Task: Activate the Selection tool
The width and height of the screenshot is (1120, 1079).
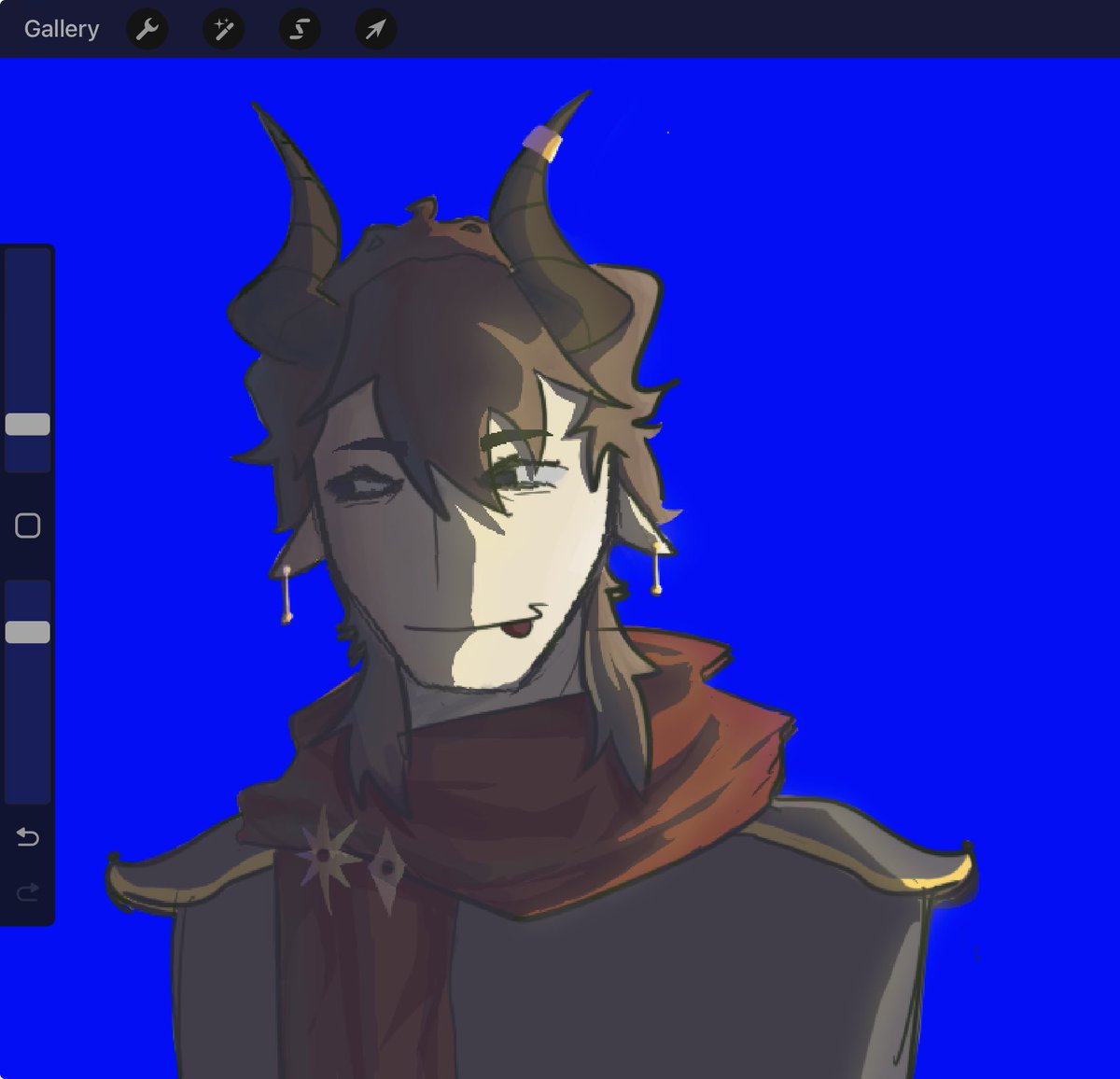Action: click(x=300, y=29)
